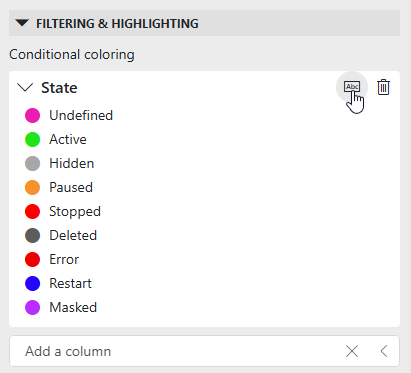The image size is (411, 373).
Task: Pick the red Error color swatch
Action: click(32, 259)
